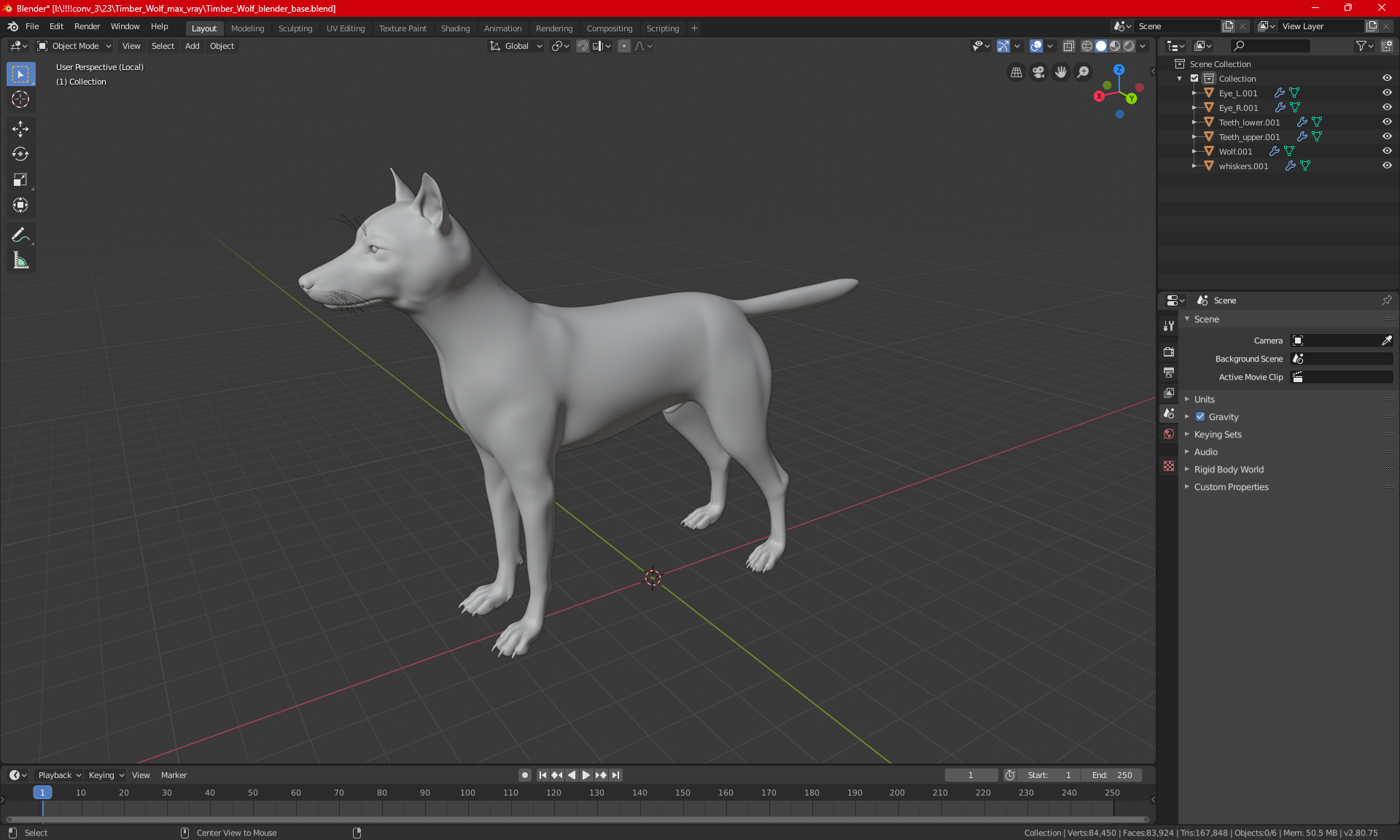Viewport: 1400px width, 840px height.
Task: Toggle X-ray mode
Action: [x=1068, y=46]
